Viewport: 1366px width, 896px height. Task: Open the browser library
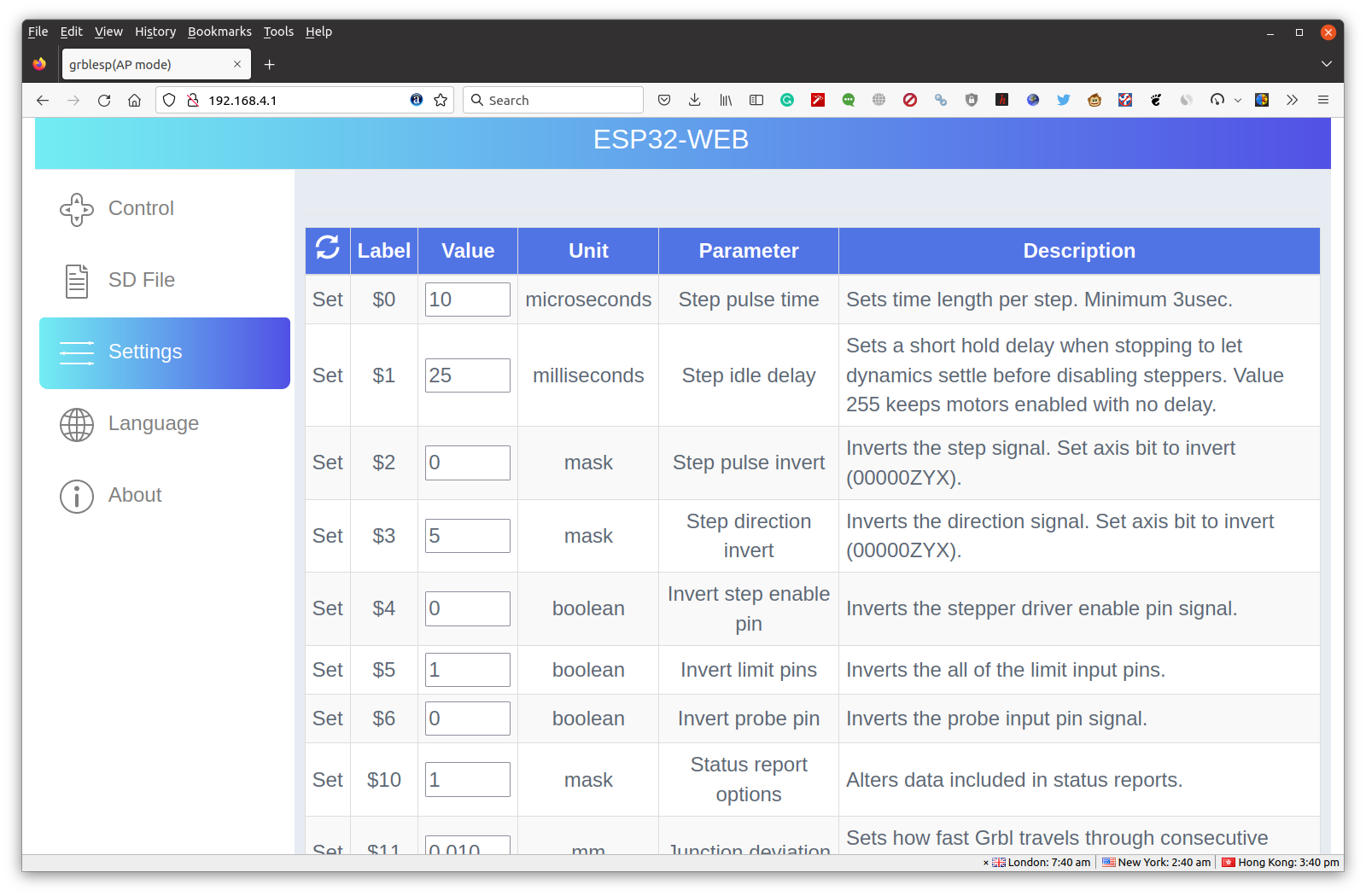726,100
